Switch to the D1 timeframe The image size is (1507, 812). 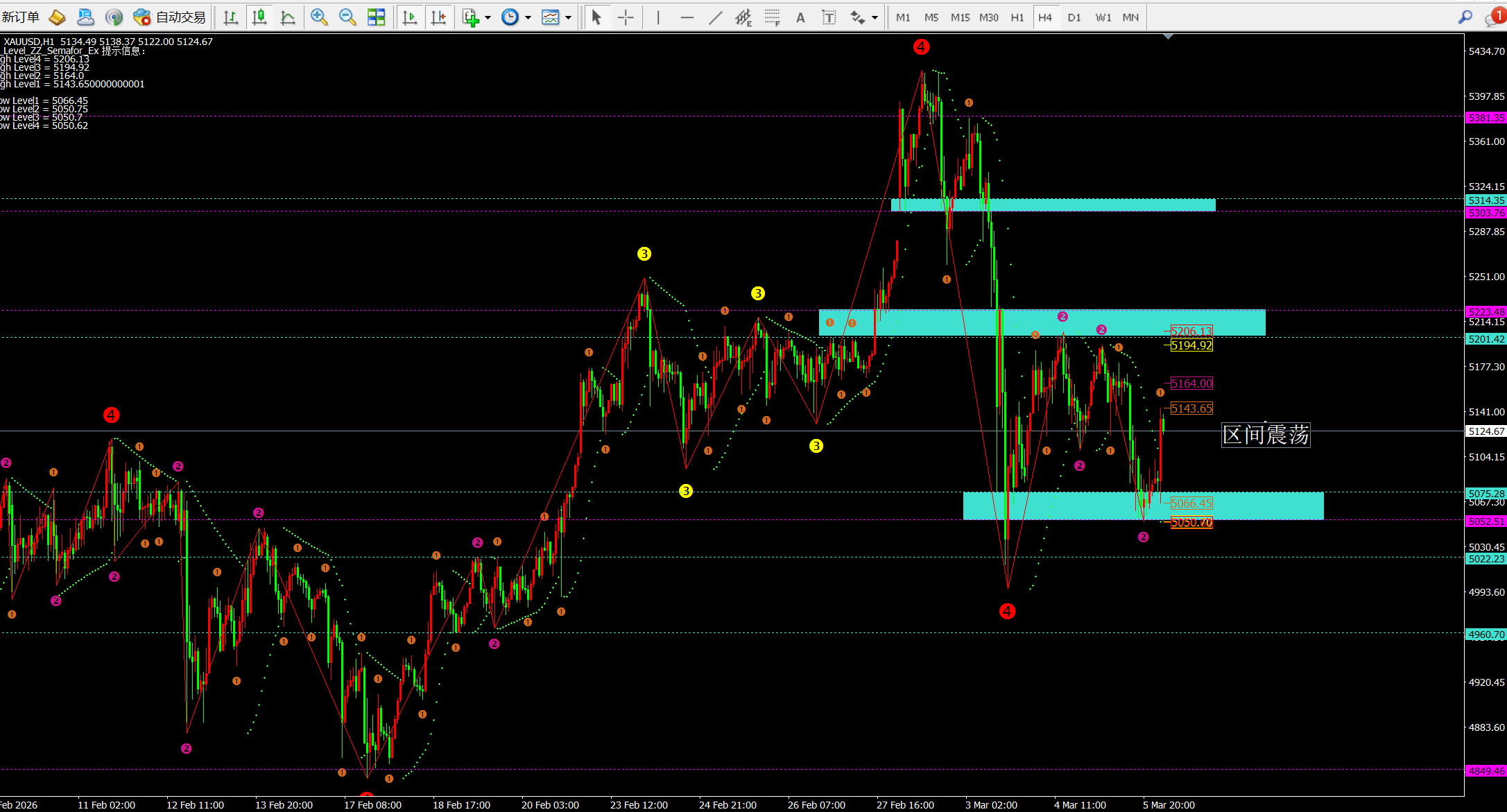tap(1074, 17)
